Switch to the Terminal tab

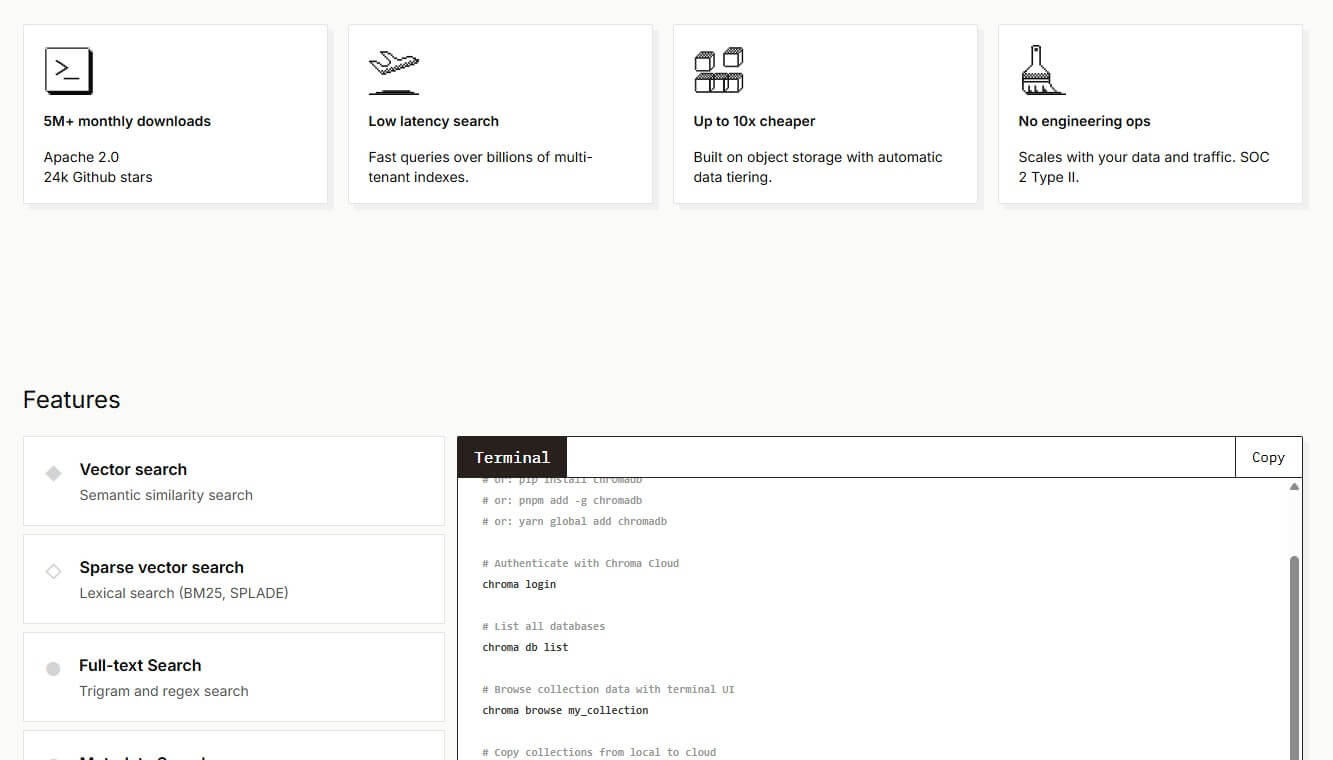coord(512,457)
